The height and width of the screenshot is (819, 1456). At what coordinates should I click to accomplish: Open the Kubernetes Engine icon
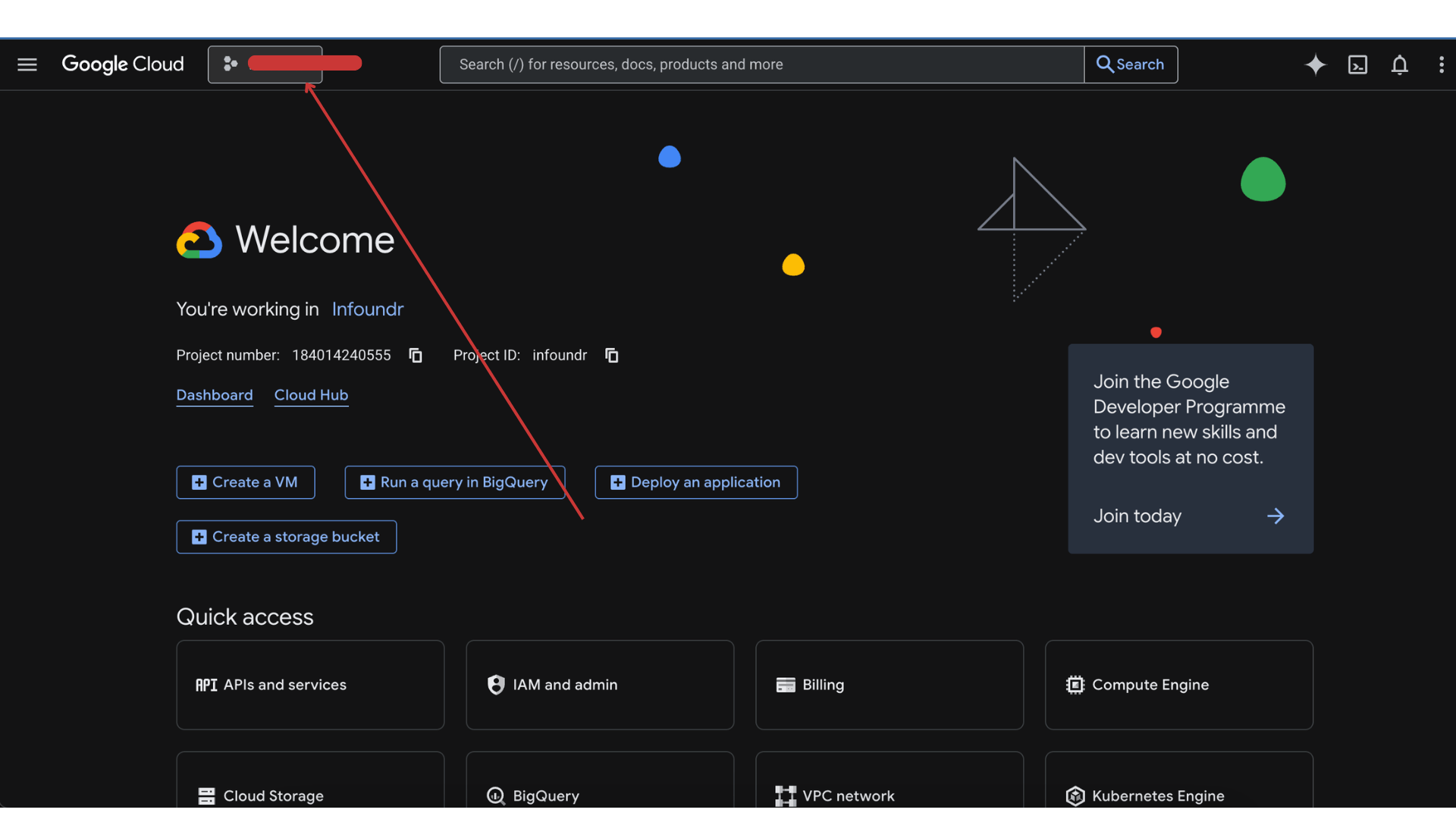tap(1075, 796)
